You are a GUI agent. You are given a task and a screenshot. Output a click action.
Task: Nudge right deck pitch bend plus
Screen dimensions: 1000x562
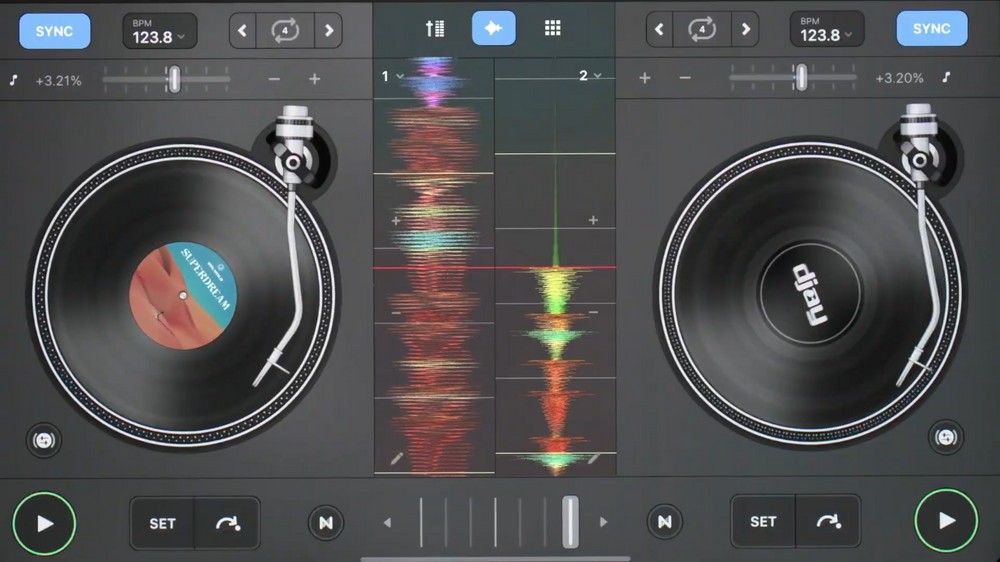click(645, 78)
